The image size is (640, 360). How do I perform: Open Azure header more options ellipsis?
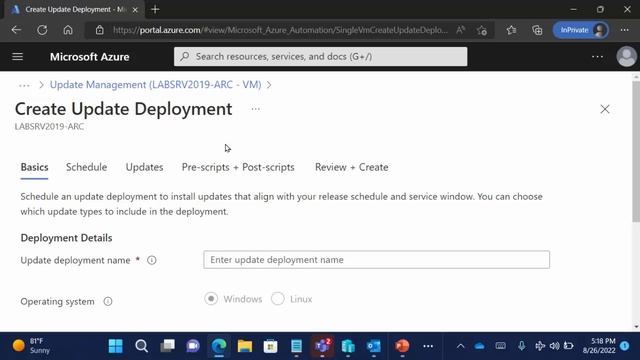(597, 57)
